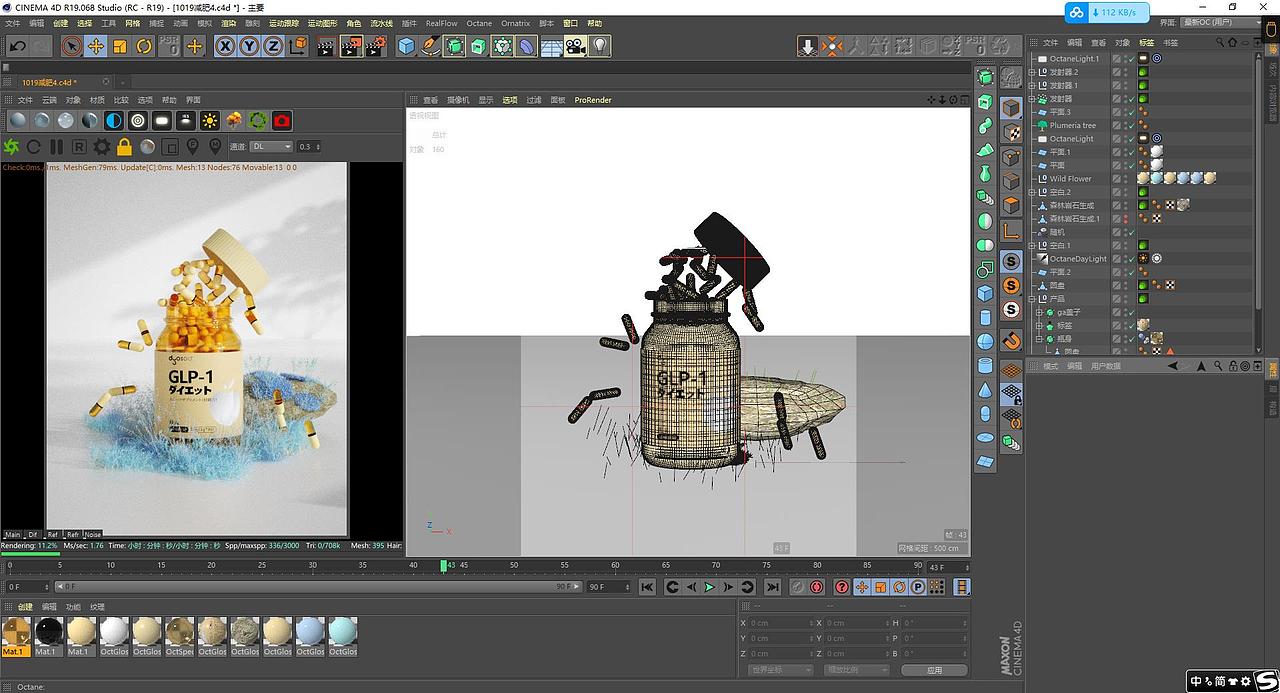The width and height of the screenshot is (1280, 693).
Task: Open 世界坐标 coordinate dropdown
Action: point(783,670)
